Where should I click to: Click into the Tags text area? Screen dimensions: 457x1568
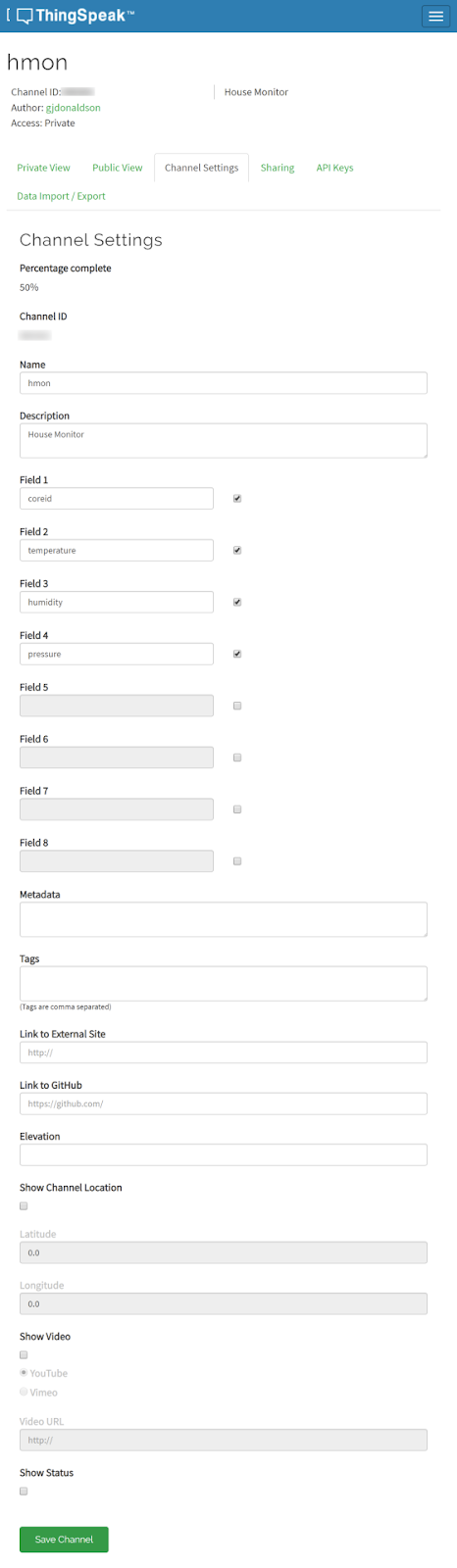point(224,984)
